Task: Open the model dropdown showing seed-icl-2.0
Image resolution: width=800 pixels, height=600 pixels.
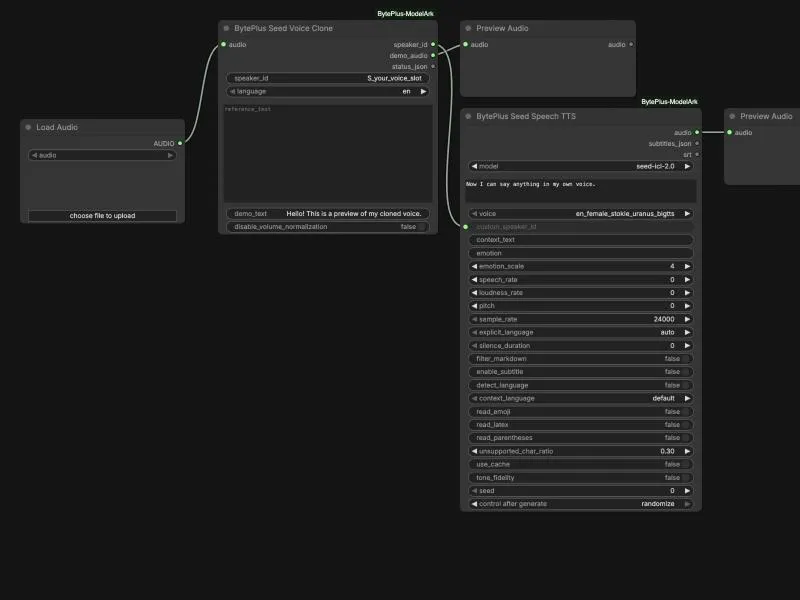Action: tap(581, 166)
